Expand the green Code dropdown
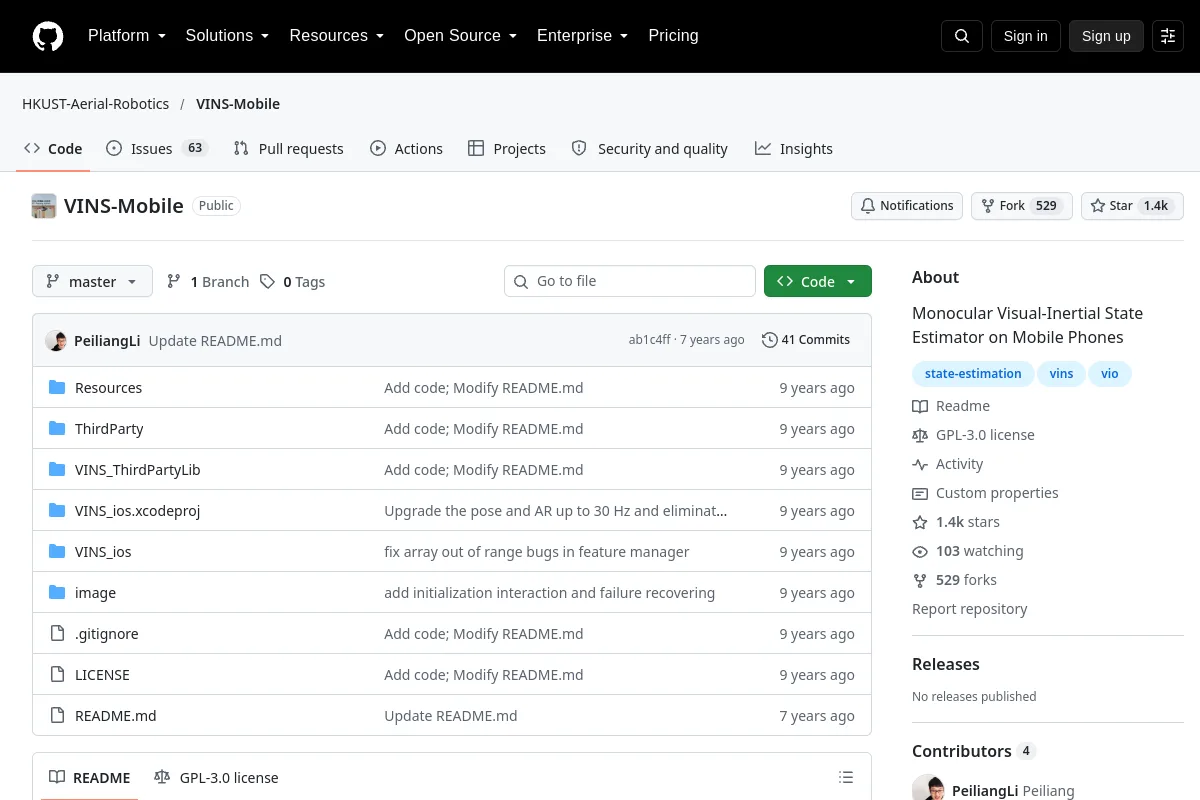1200x800 pixels. coord(818,282)
